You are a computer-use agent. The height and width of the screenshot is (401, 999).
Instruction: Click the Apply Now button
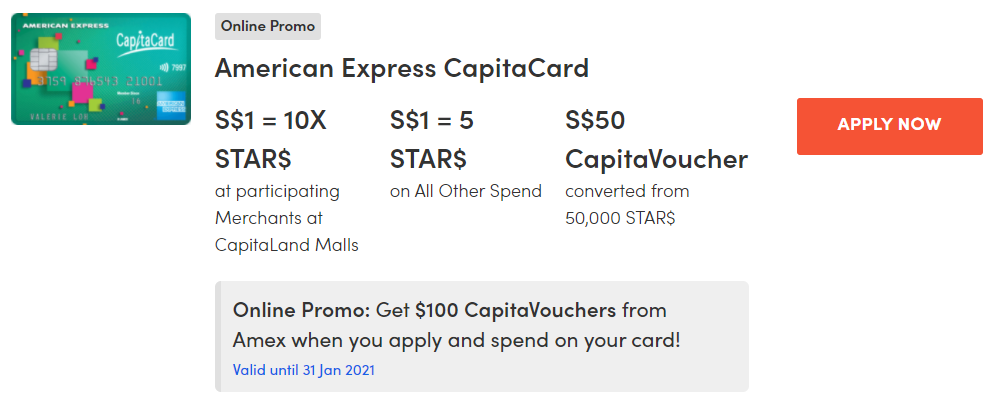pyautogui.click(x=889, y=125)
